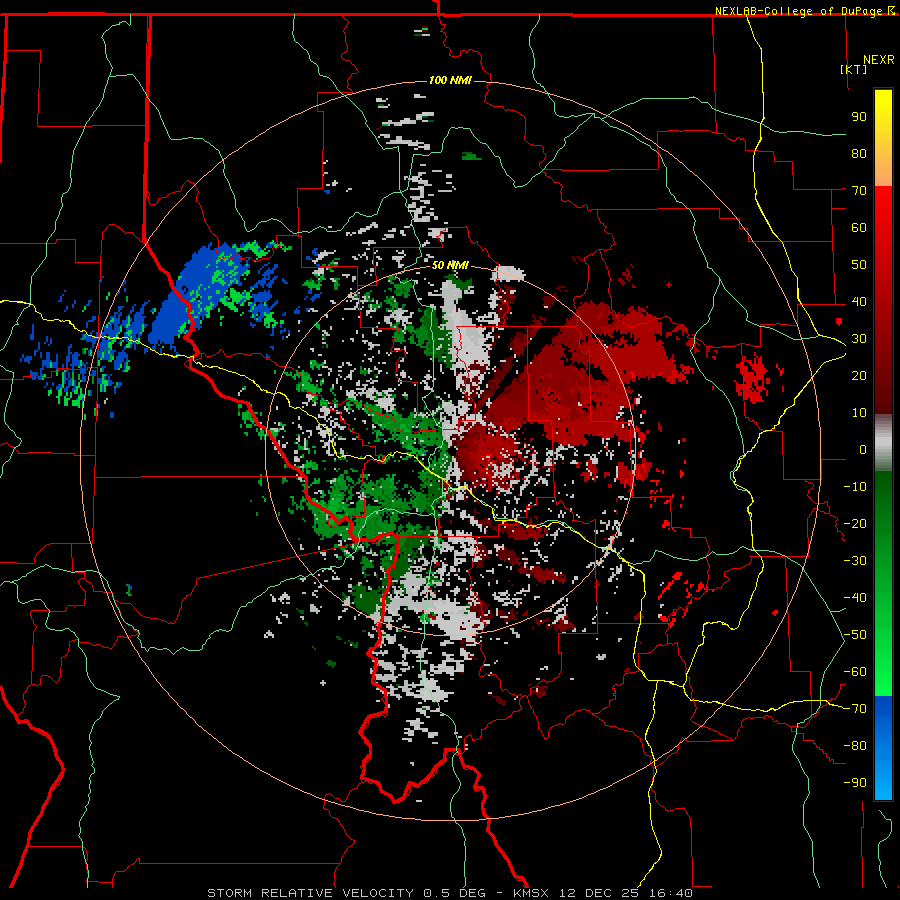Click the 16:40 timestamp in the caption
Screen dimensions: 900x900
point(670,893)
